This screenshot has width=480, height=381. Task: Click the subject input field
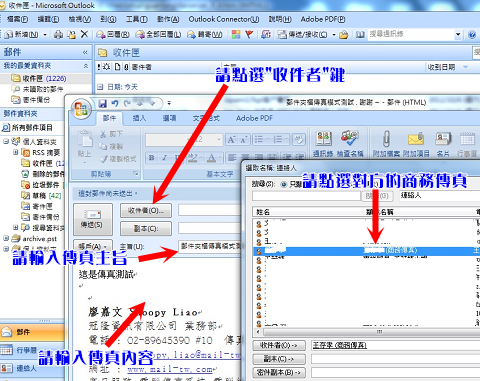[210, 246]
